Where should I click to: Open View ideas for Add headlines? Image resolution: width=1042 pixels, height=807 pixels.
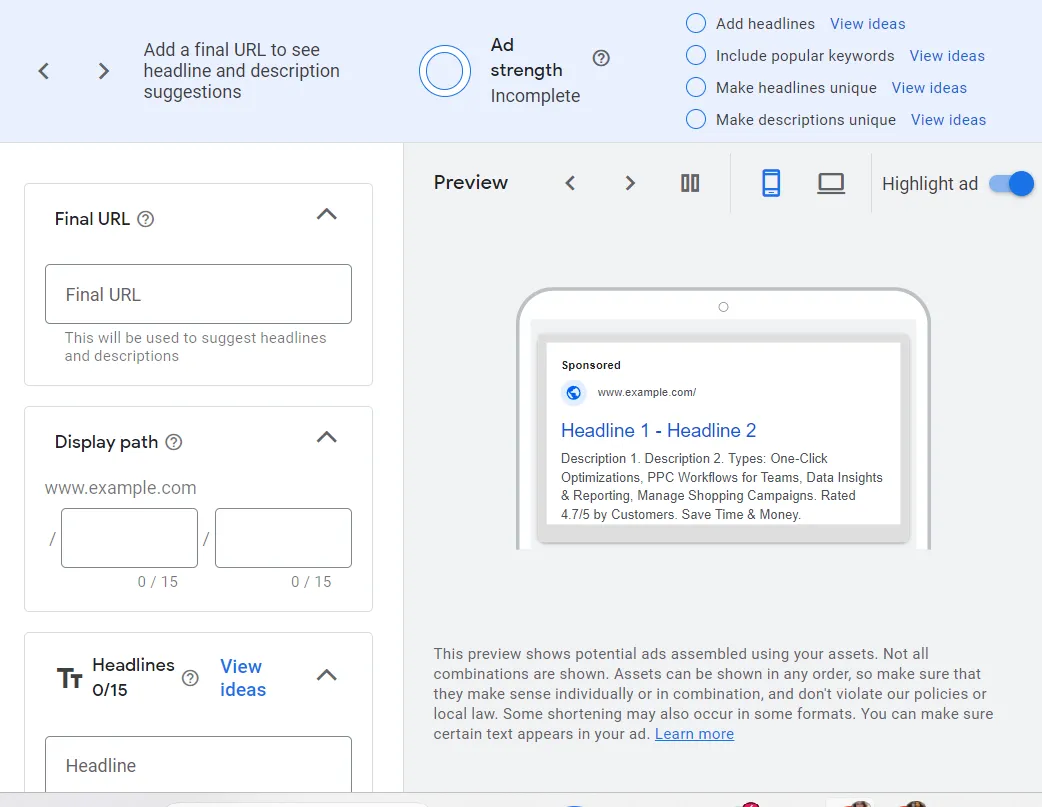click(867, 24)
